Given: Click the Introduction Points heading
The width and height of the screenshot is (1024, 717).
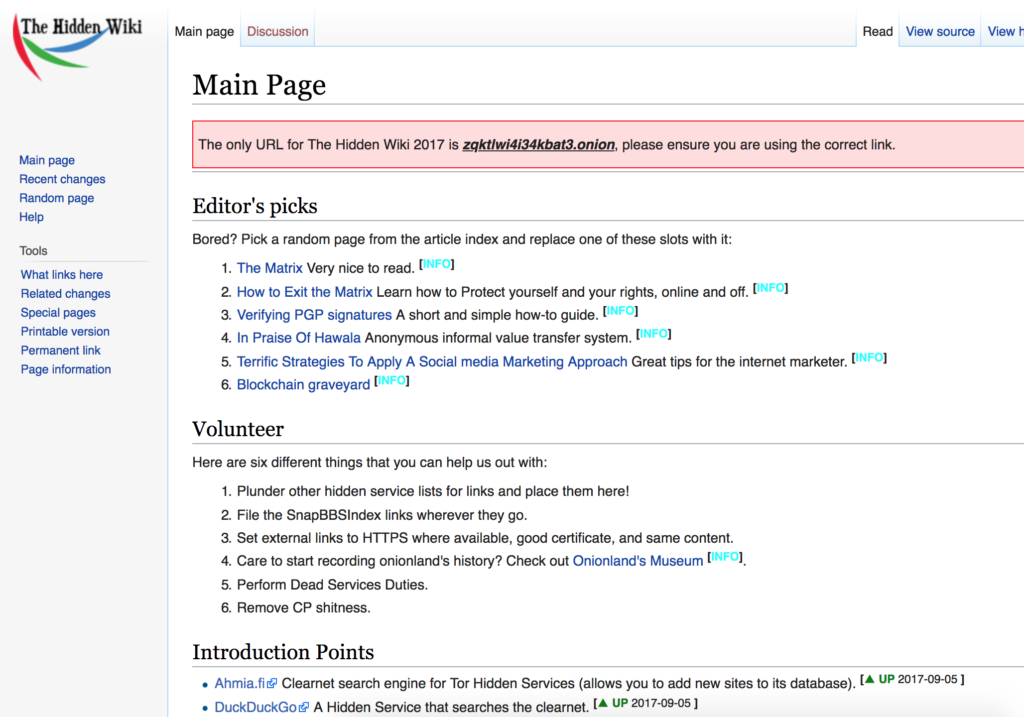Looking at the screenshot, I should click(x=283, y=652).
